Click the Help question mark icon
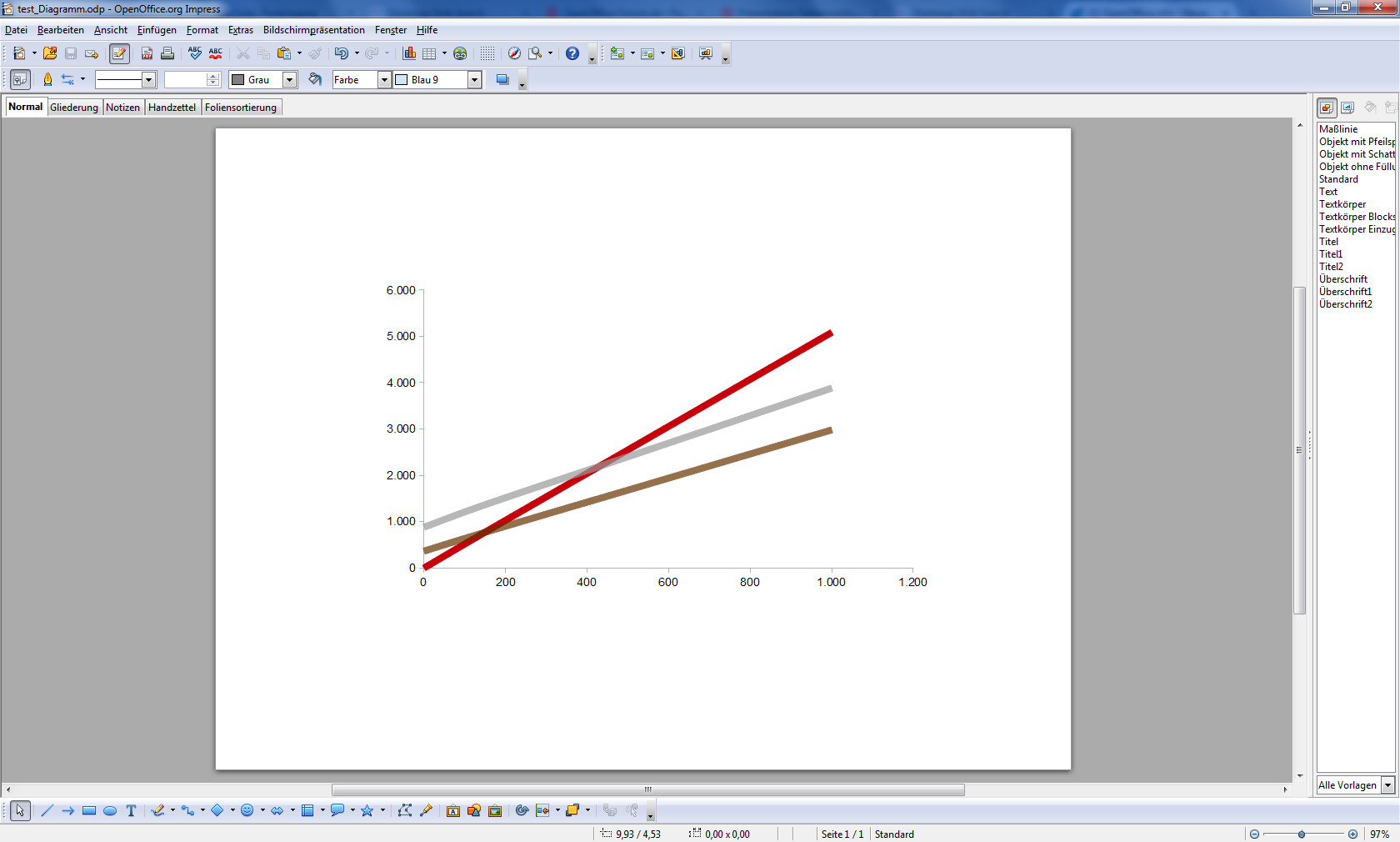The width and height of the screenshot is (1400, 842). click(x=572, y=53)
